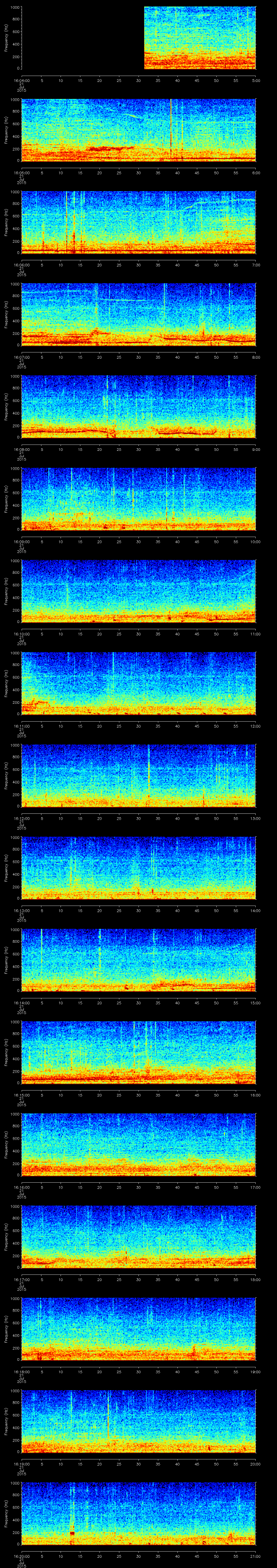This screenshot has height=1568, width=277.
Task: Click the spectrogram panel starting at 16:06:00
Action: [x=139, y=222]
